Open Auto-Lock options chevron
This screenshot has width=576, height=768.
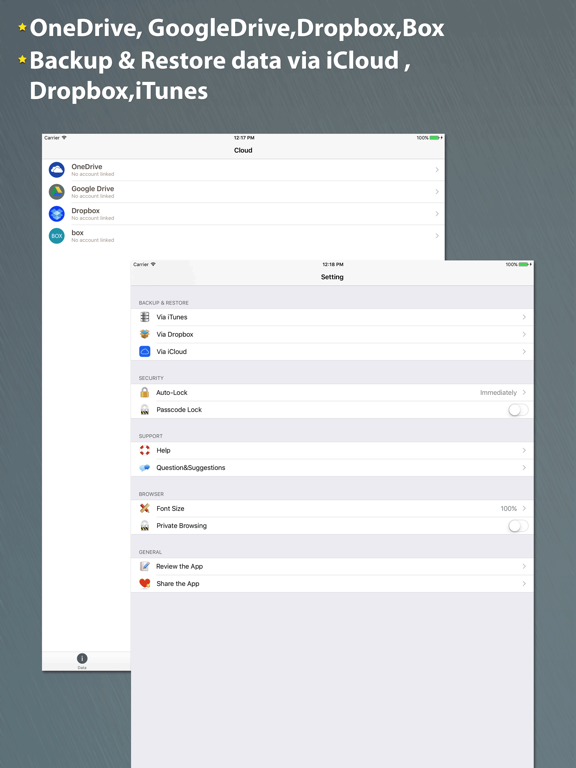pos(524,392)
